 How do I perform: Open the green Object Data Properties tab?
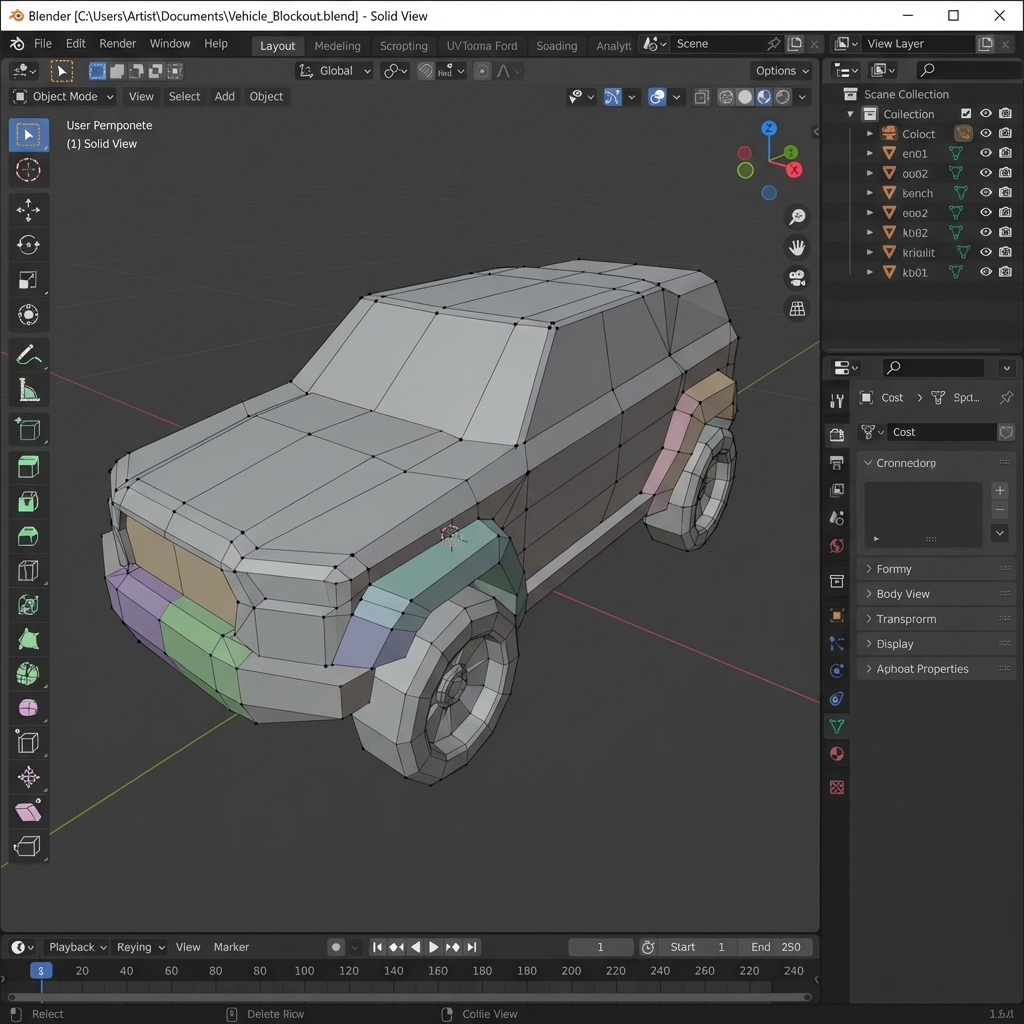836,726
